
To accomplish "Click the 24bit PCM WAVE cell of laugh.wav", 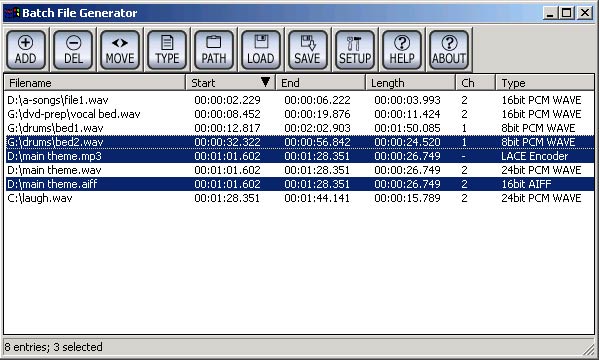I will click(x=541, y=198).
